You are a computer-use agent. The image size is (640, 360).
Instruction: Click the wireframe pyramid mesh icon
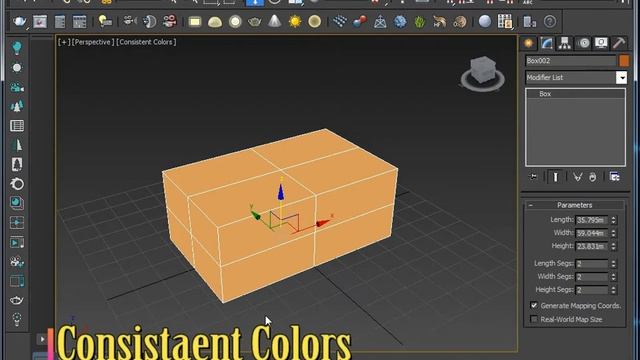[x=380, y=21]
